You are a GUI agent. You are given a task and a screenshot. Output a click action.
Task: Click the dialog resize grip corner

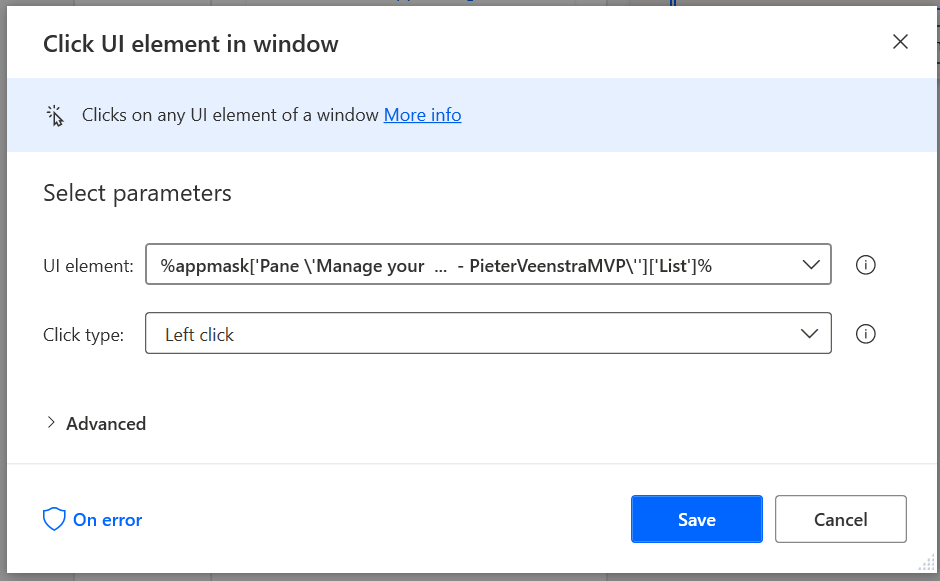(927, 562)
